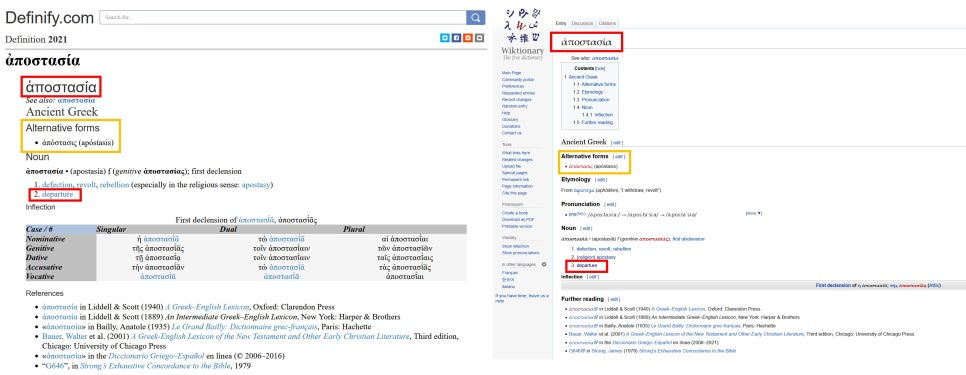This screenshot has height=375, width=966.
Task: Edit the Inflection section on Wiktionary
Action: click(x=593, y=277)
